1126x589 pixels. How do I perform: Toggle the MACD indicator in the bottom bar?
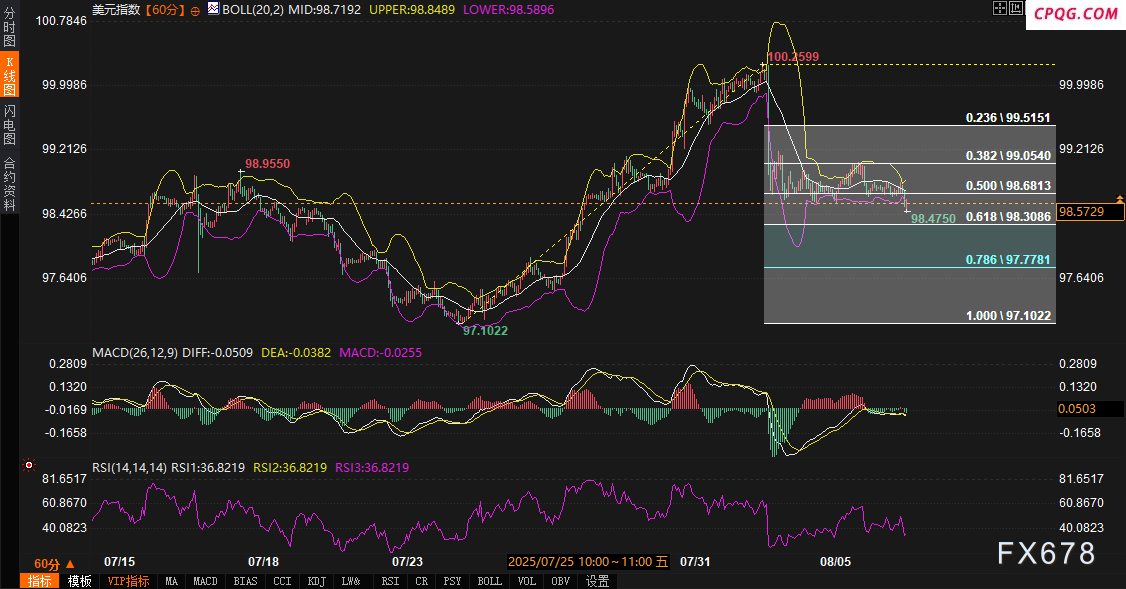coord(205,581)
